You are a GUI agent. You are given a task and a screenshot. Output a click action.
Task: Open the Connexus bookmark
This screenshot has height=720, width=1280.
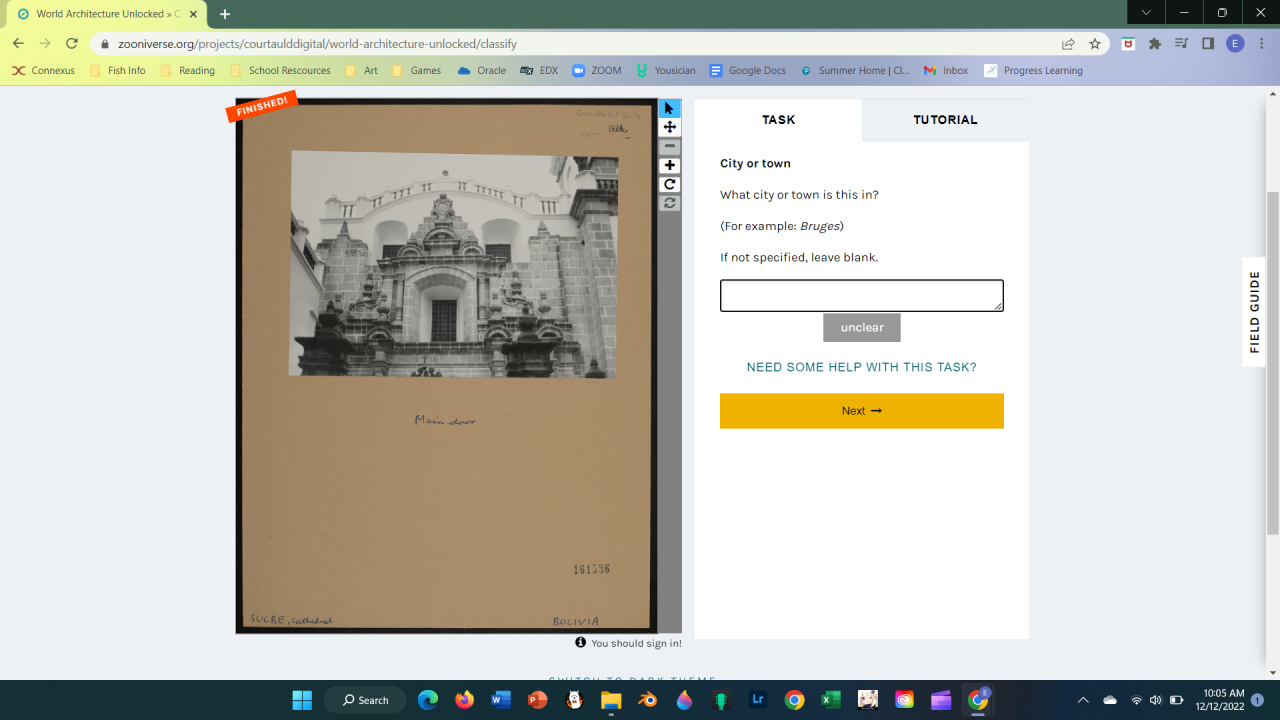tap(44, 71)
